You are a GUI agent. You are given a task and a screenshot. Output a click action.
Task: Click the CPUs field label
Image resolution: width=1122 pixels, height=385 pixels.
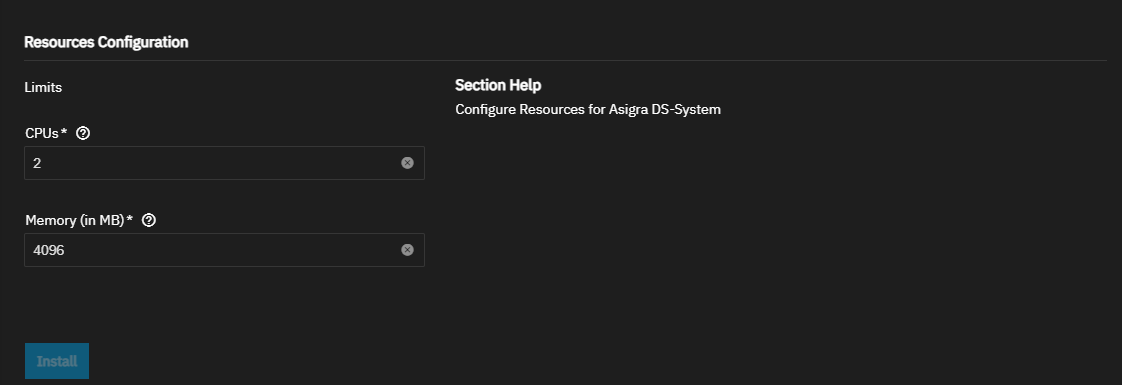tap(42, 133)
